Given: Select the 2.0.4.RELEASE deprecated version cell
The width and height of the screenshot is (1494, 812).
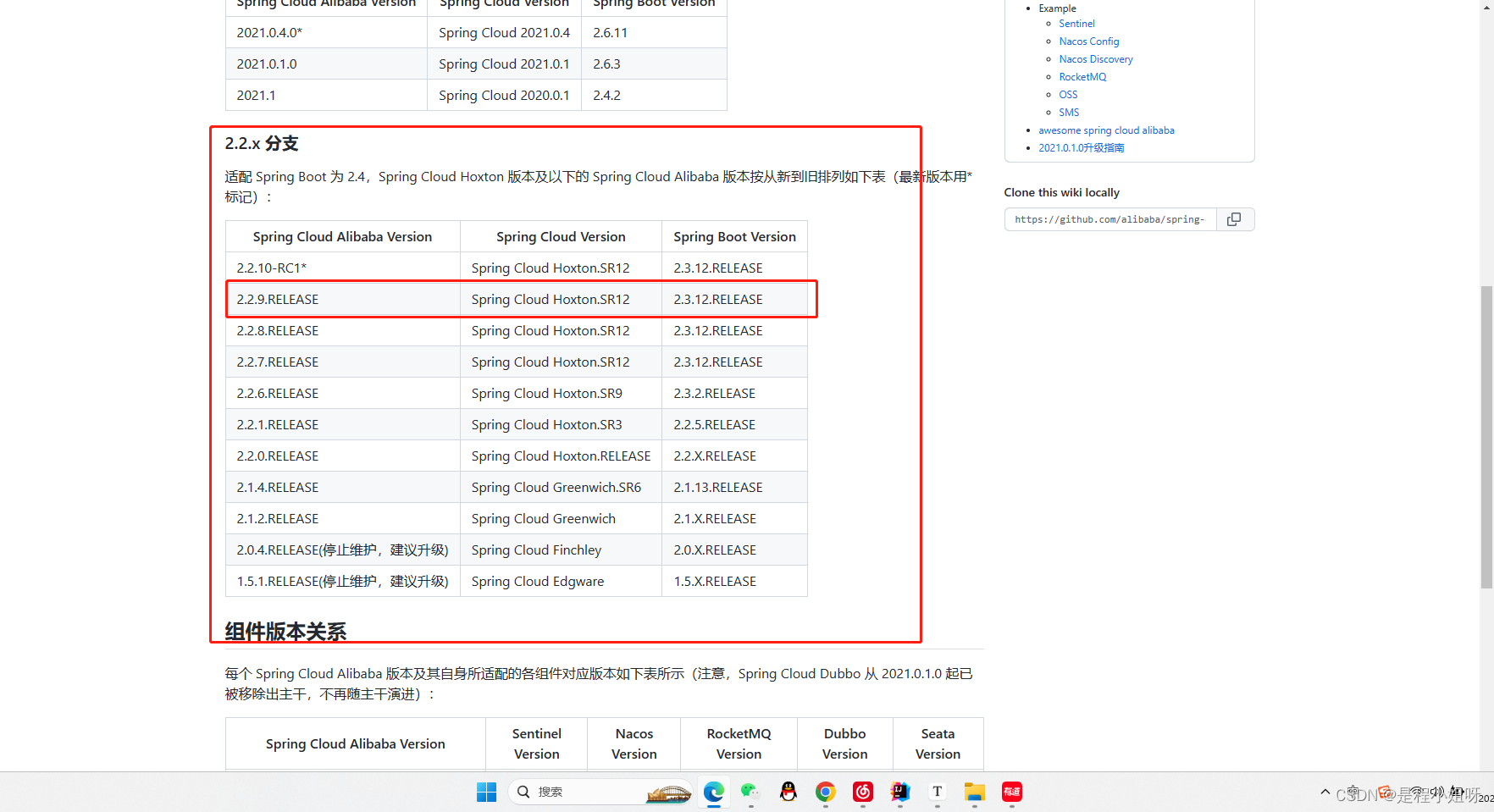Looking at the screenshot, I should point(343,550).
